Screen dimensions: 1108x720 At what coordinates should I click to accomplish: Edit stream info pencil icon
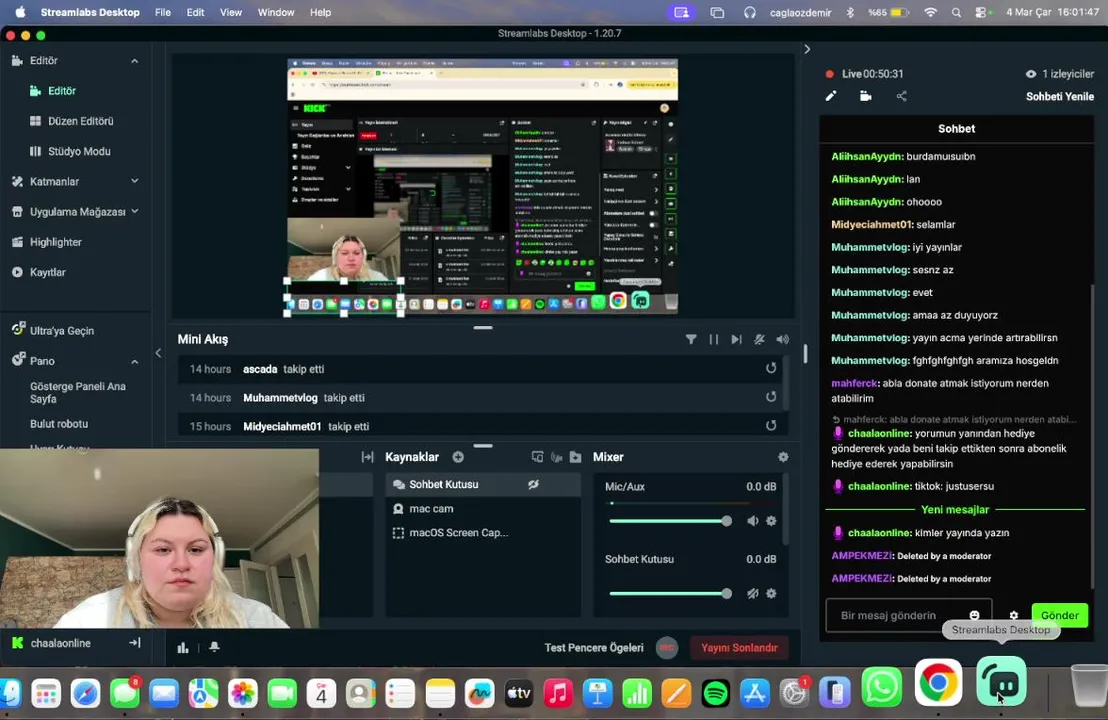(831, 96)
